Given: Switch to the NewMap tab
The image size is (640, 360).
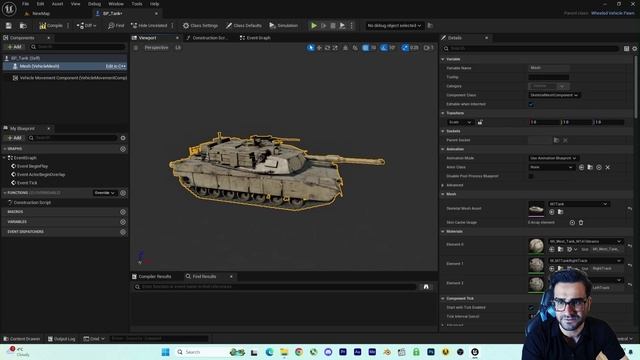Looking at the screenshot, I should (x=41, y=13).
